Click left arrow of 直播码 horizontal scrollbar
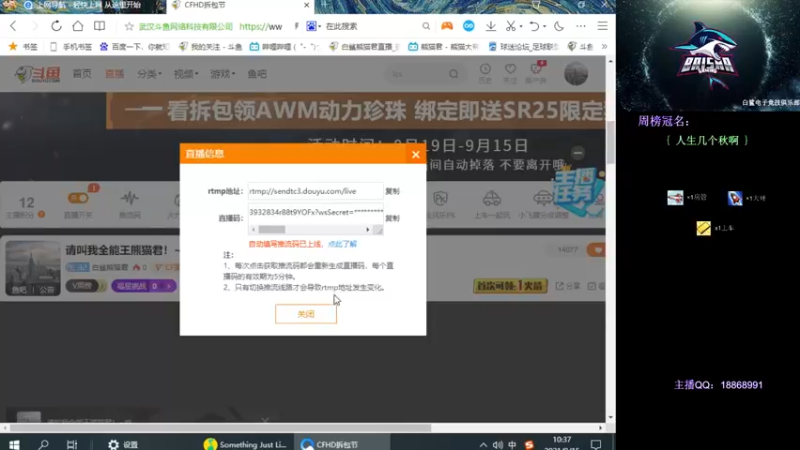The image size is (800, 450). coord(253,230)
